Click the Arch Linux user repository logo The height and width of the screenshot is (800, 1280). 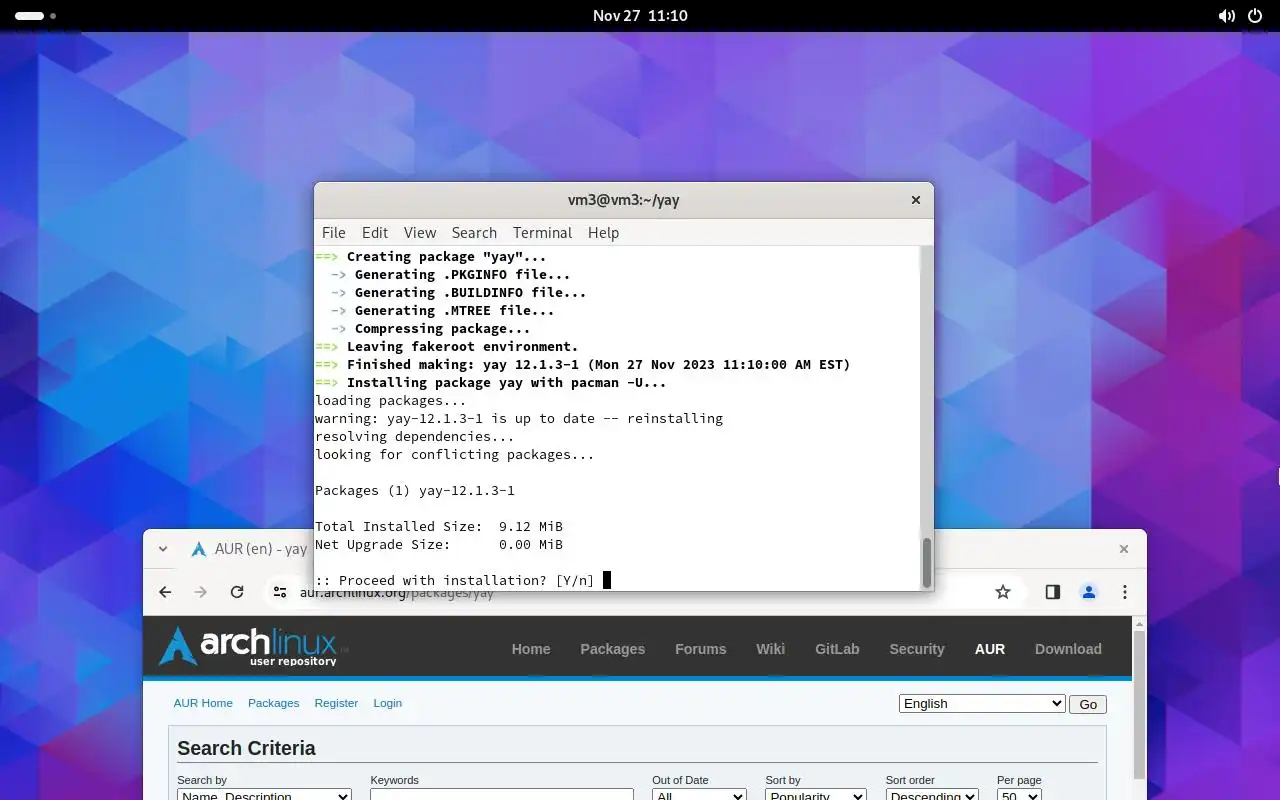(x=253, y=646)
